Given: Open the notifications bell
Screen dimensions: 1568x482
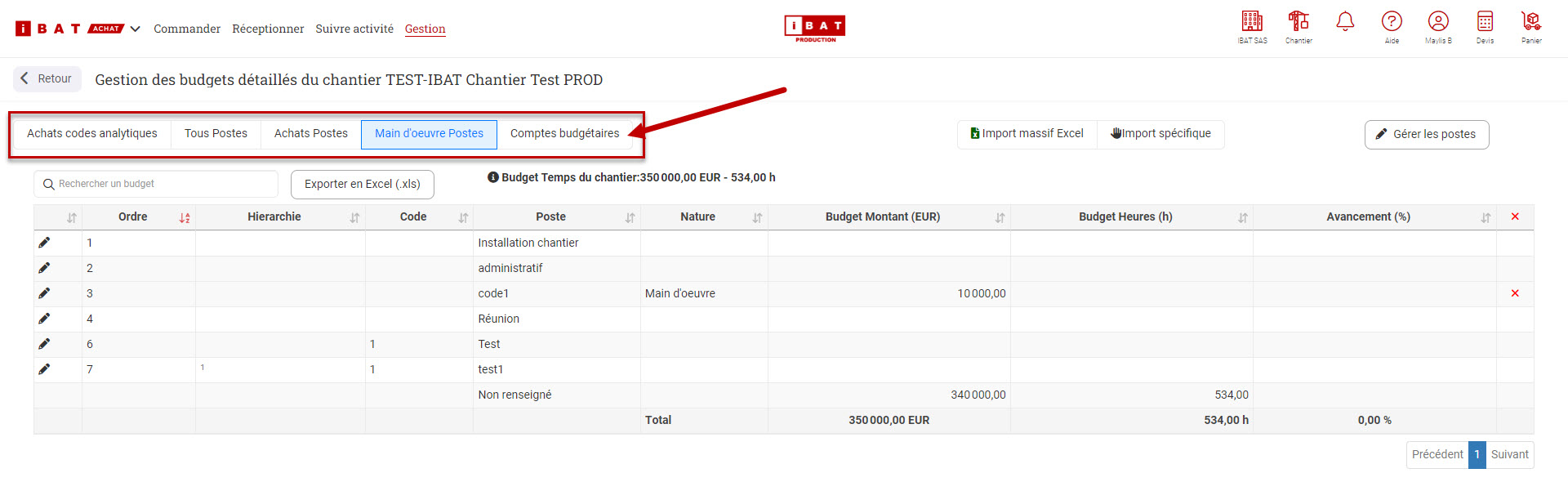Looking at the screenshot, I should 1345,22.
